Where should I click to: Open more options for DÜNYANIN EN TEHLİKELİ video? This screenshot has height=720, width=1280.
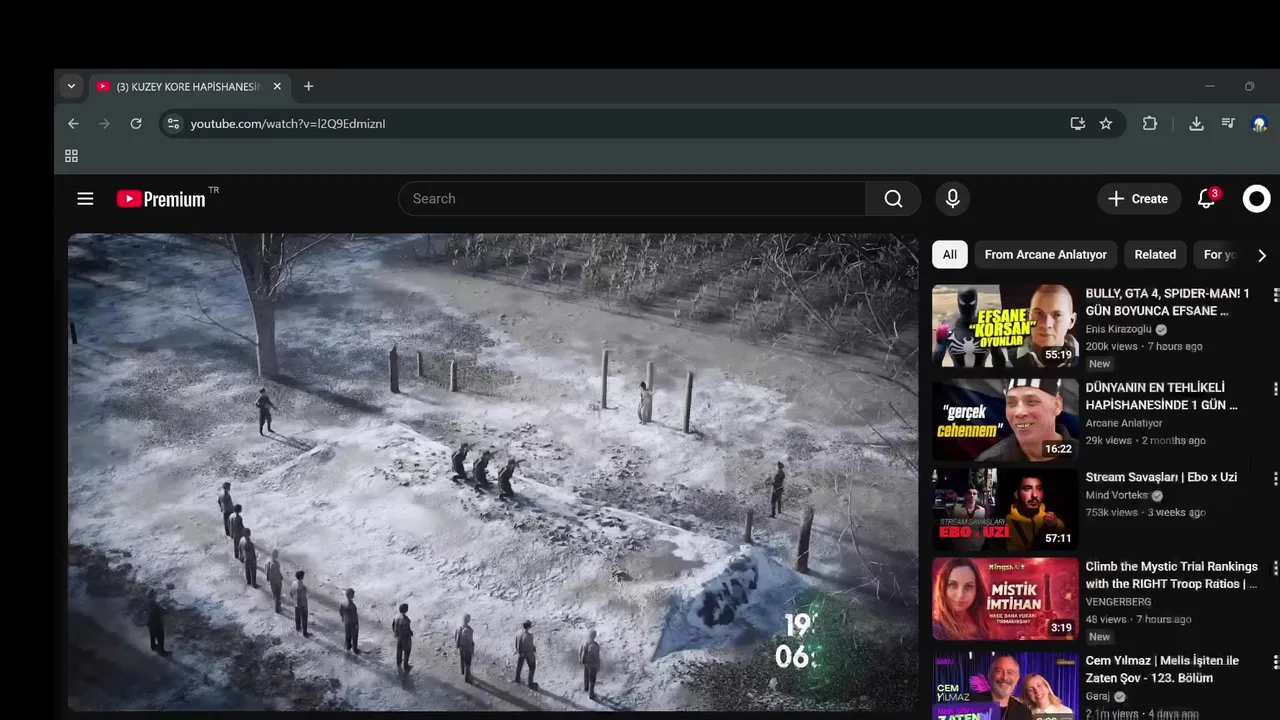pos(1275,389)
